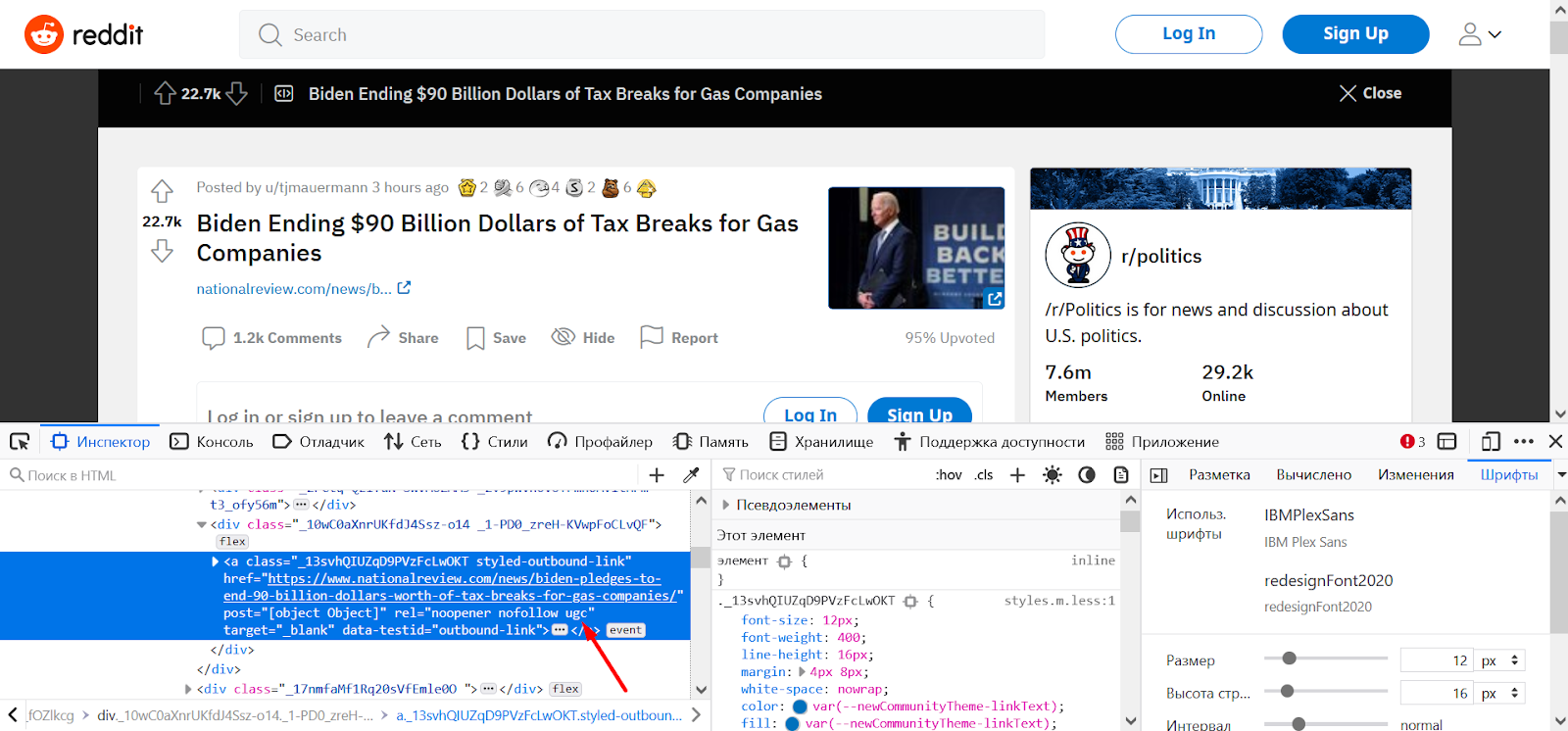Expand the _17nmfaMf1Rq20sVfEmle00 div node
Screen dimensions: 1568x731
pos(188,690)
